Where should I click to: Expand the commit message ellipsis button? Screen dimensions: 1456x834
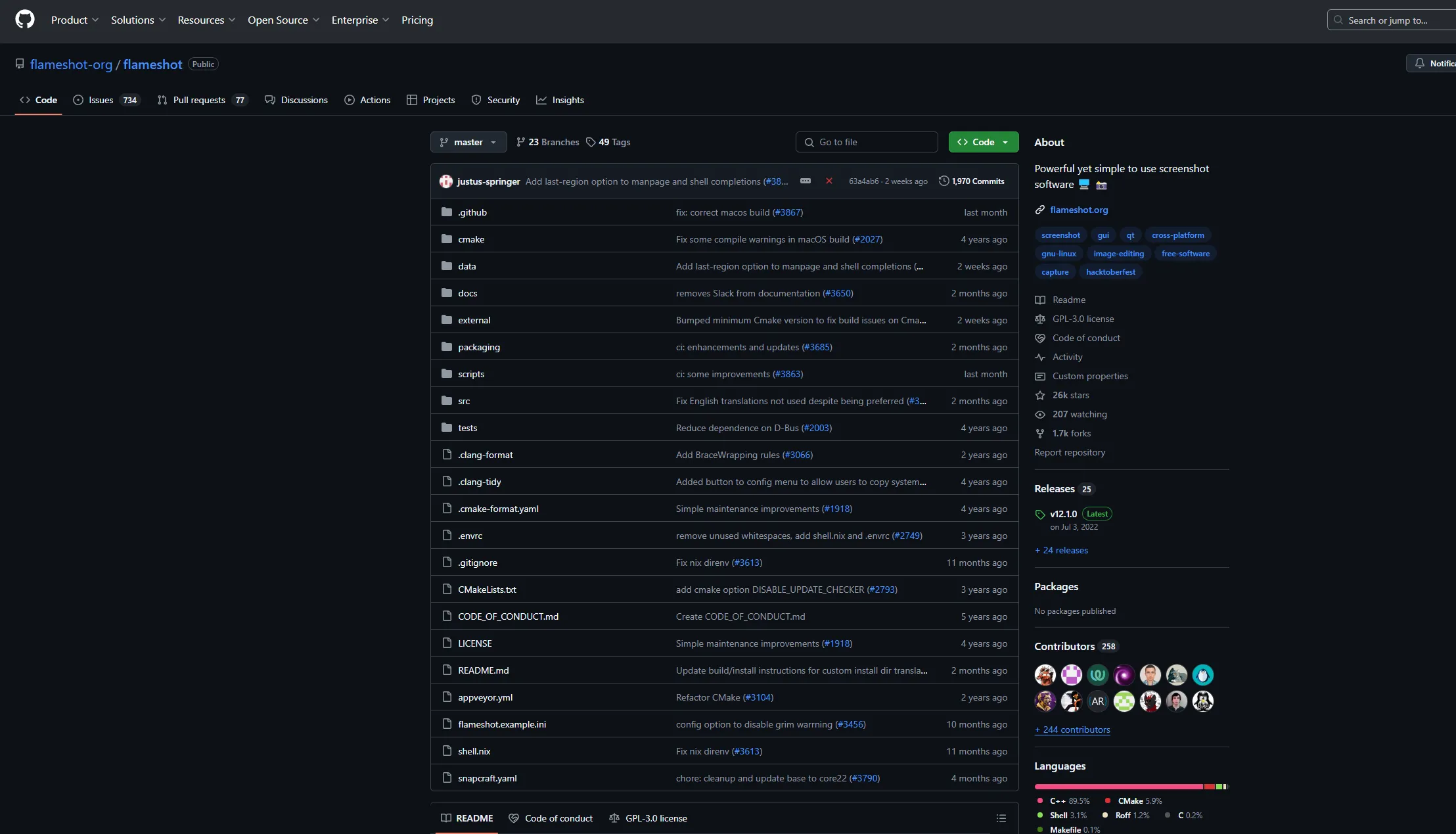tap(806, 181)
